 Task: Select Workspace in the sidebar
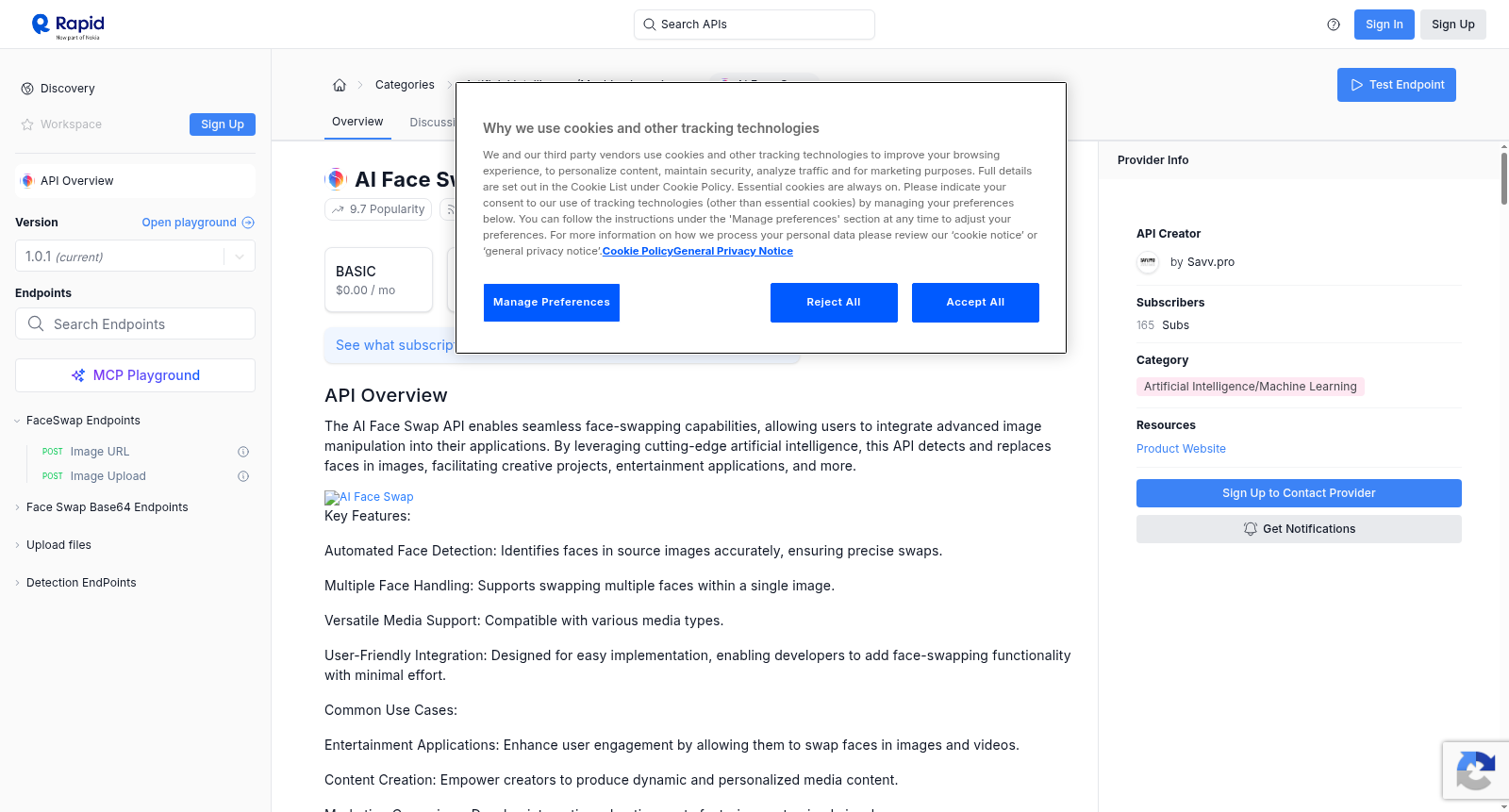pyautogui.click(x=71, y=124)
